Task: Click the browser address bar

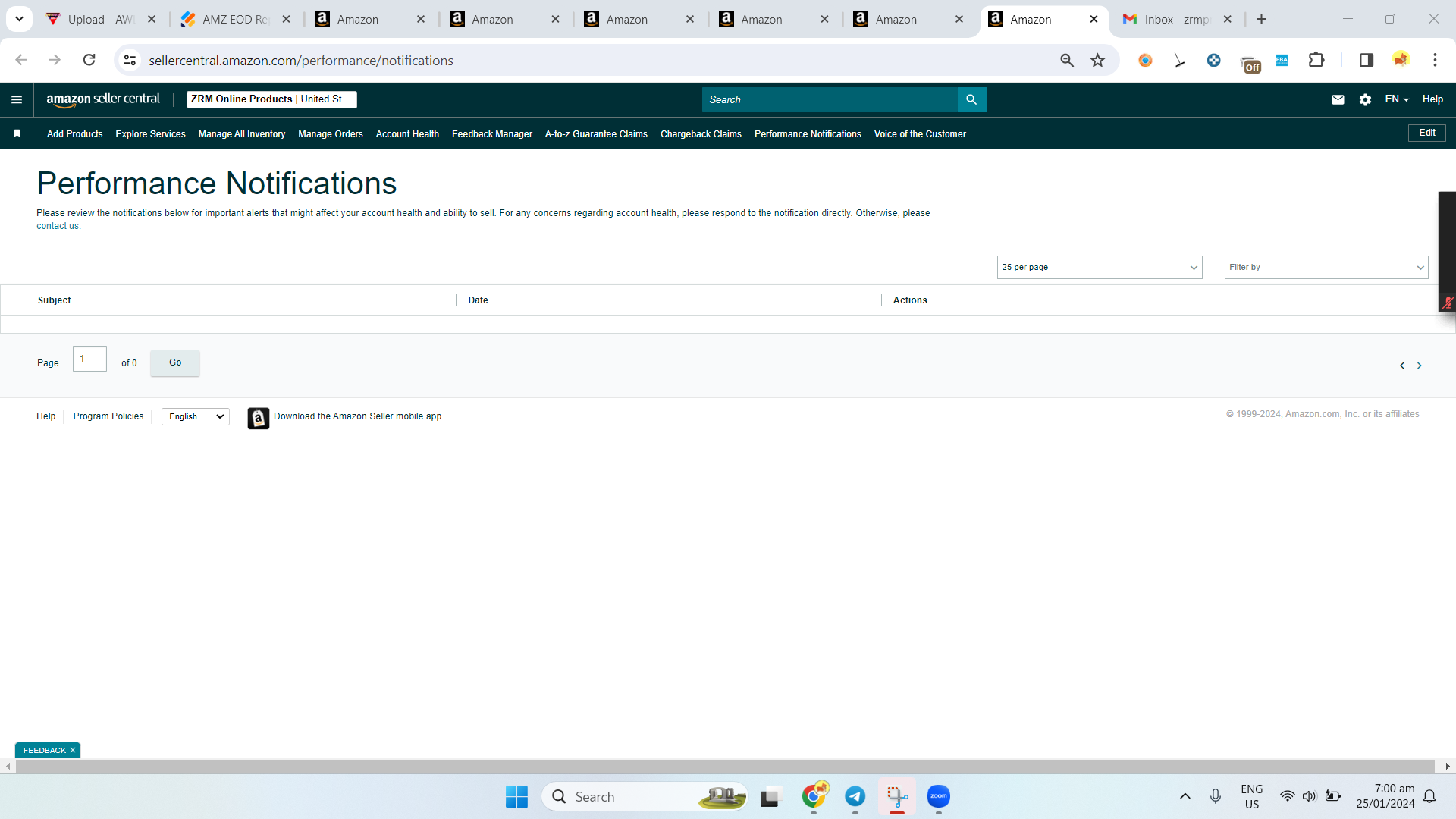Action: (599, 60)
